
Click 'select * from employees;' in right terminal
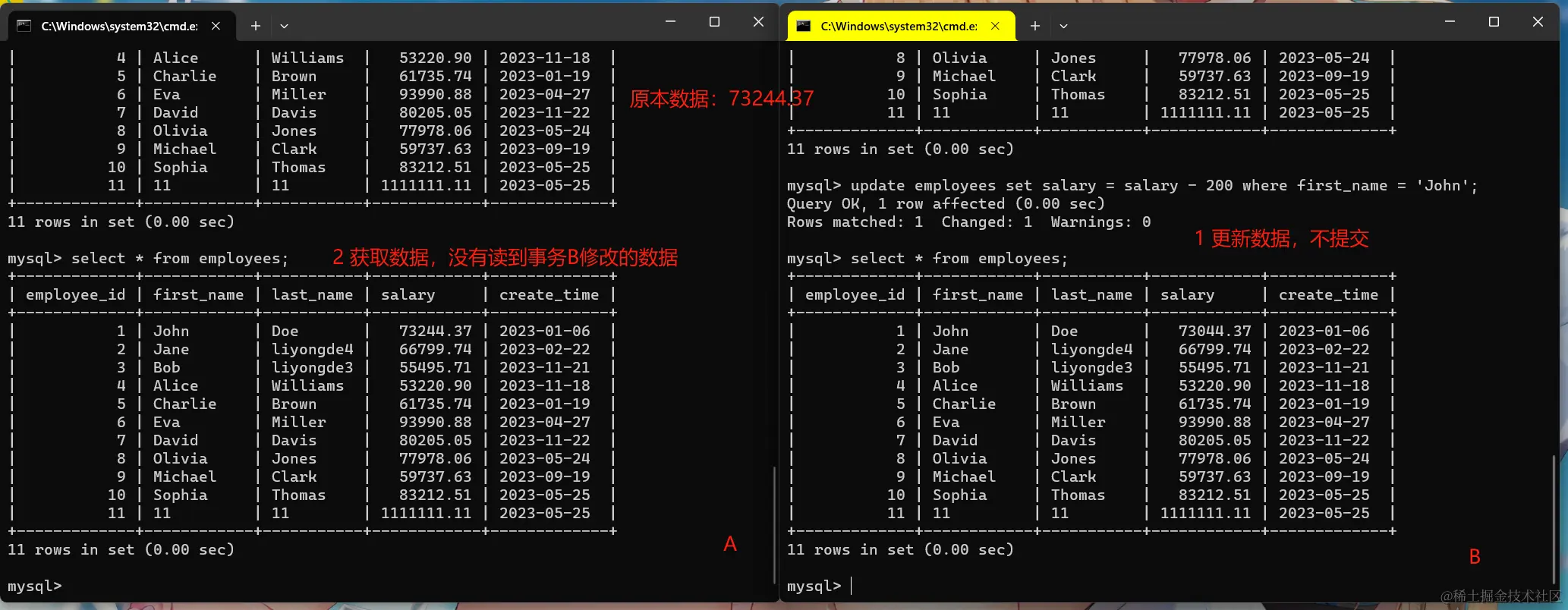[959, 259]
